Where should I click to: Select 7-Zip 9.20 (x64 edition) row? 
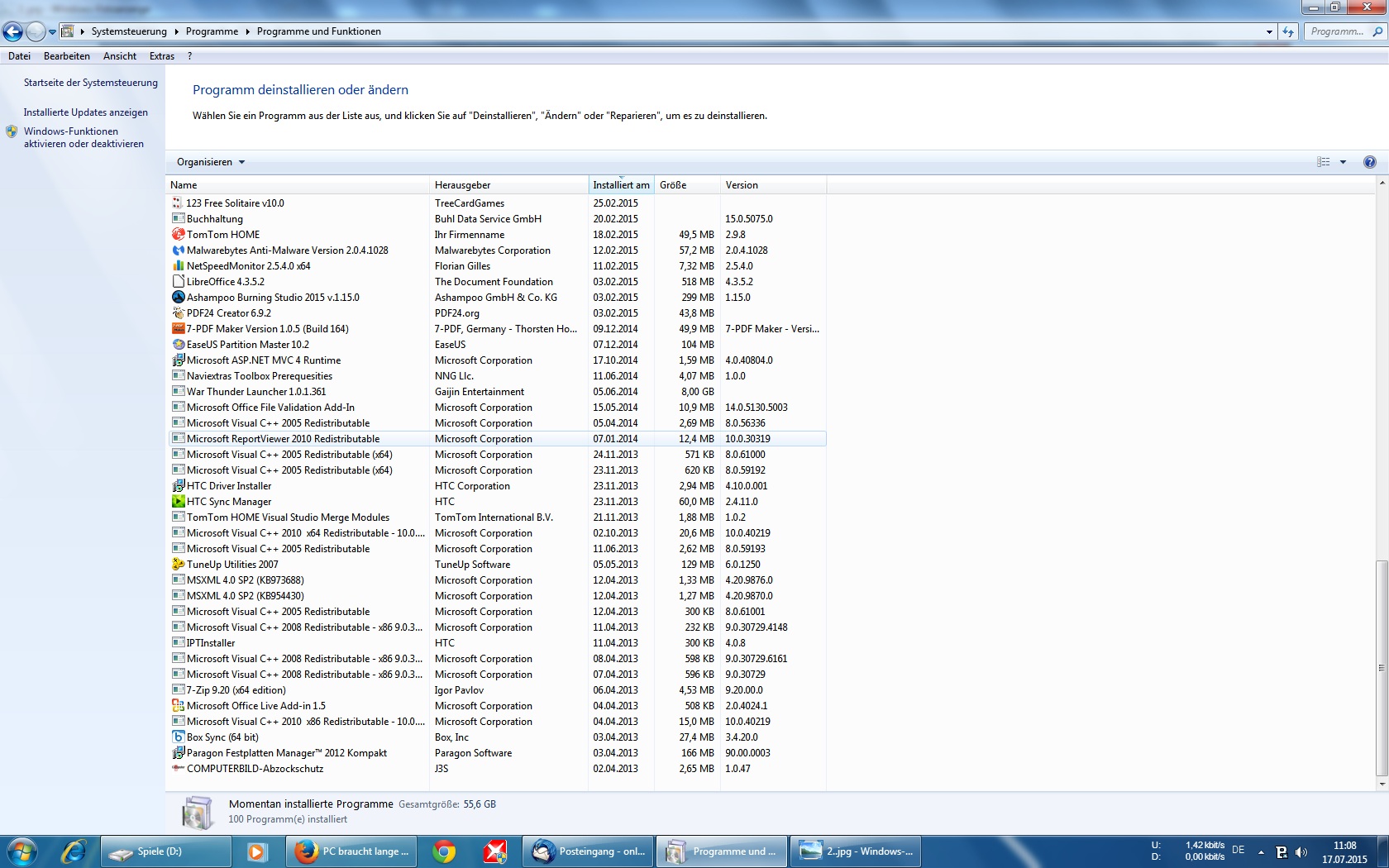[497, 689]
